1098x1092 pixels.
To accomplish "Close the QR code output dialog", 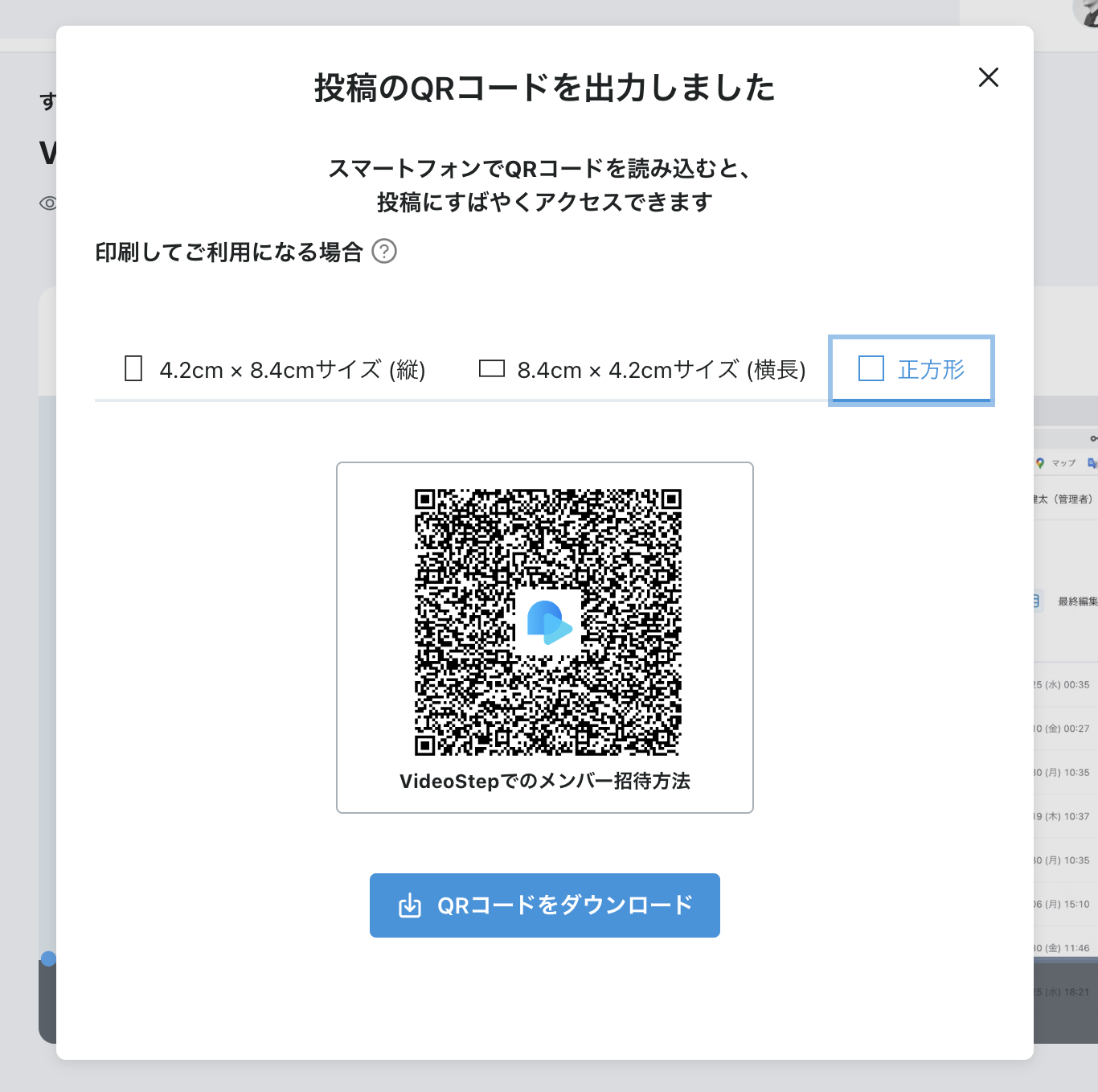I will click(989, 77).
